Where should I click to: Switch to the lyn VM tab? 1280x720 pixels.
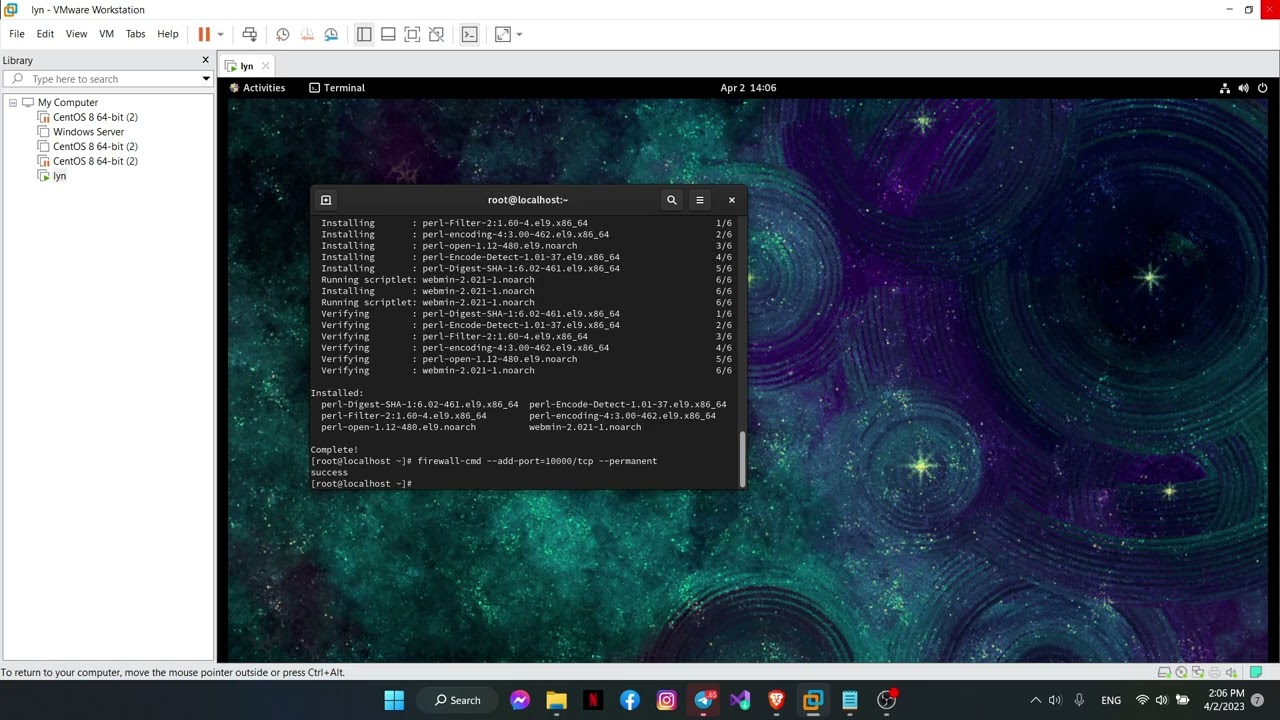tap(246, 66)
